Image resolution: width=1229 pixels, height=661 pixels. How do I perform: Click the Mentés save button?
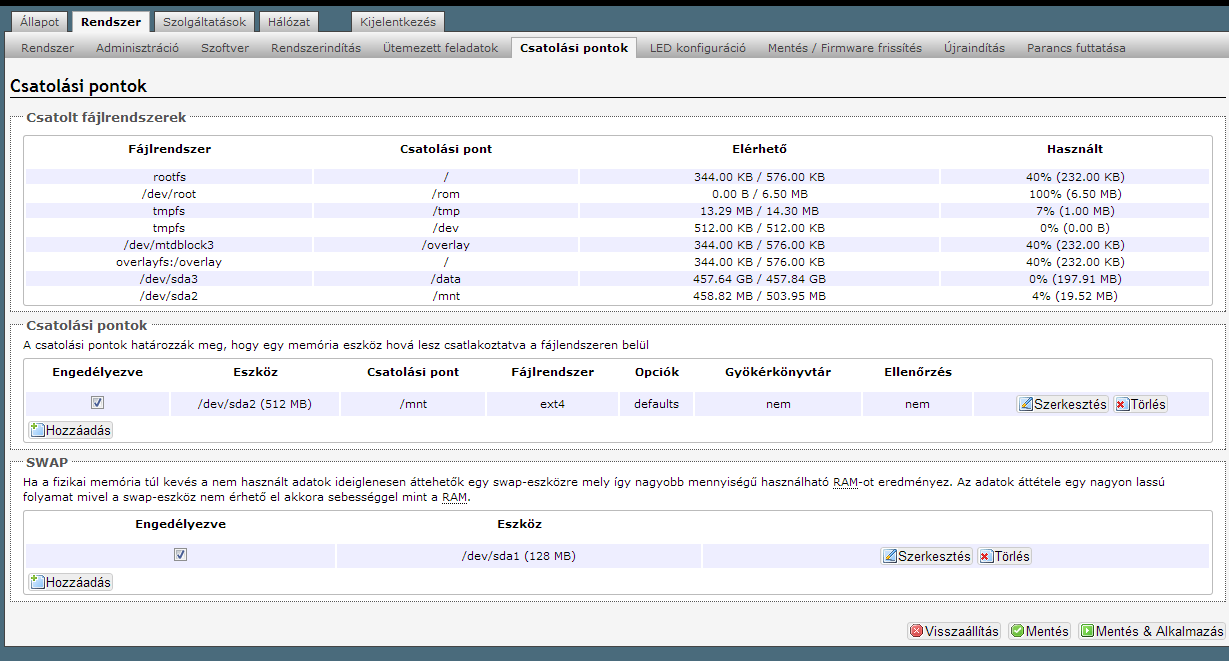(x=1039, y=632)
